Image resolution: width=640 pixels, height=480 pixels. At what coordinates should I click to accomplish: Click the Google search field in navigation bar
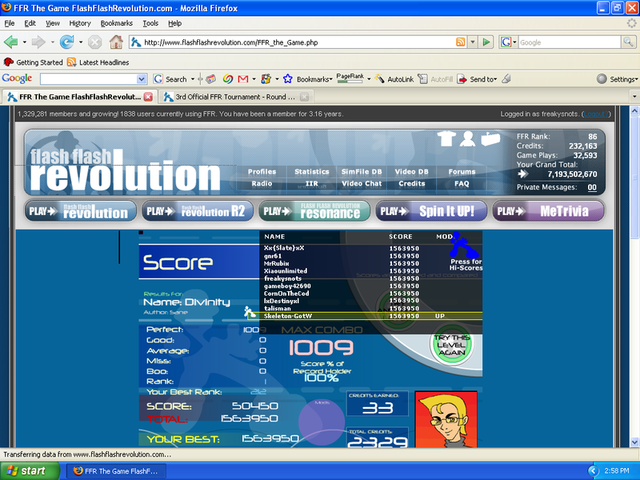coord(569,42)
